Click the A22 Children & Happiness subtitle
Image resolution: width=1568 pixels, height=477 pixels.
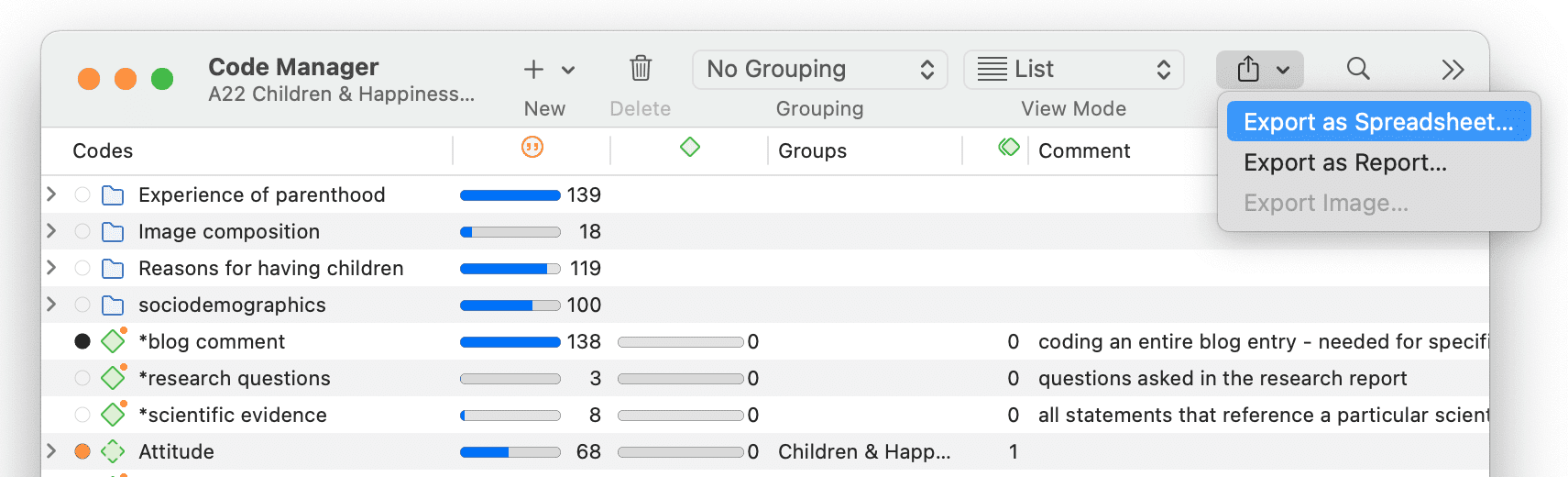[x=341, y=94]
